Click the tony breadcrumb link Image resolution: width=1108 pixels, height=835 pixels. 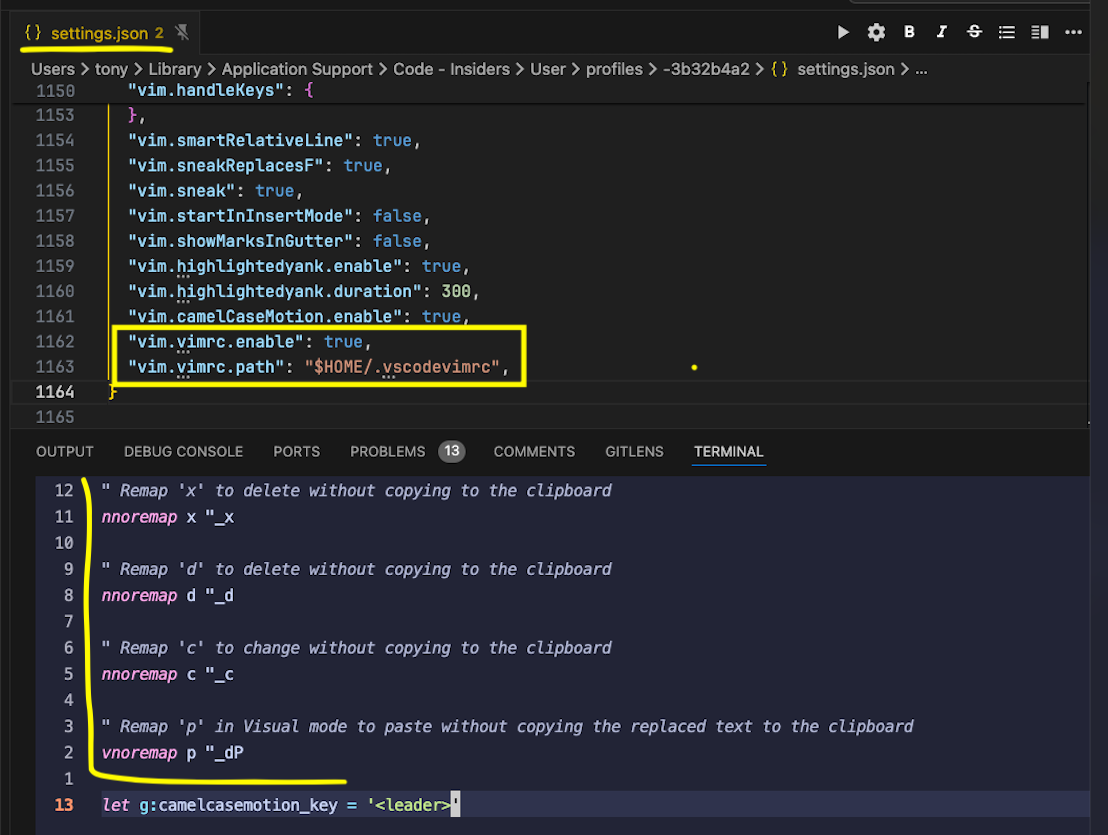[111, 69]
